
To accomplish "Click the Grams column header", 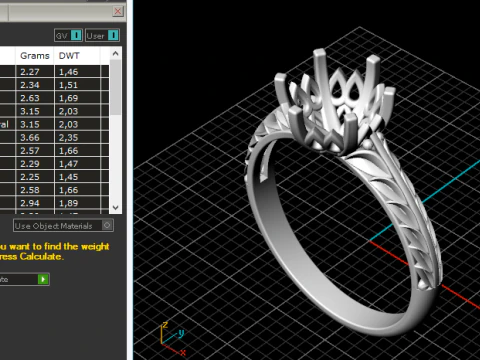I will (x=35, y=56).
